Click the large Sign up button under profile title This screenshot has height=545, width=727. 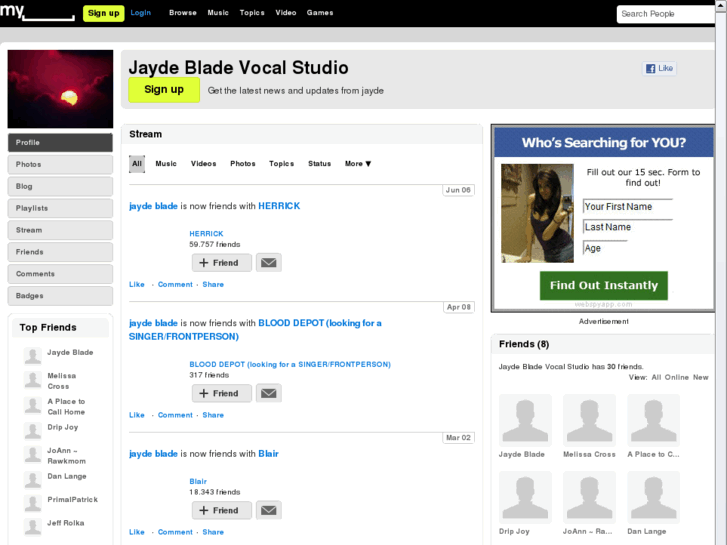164,90
